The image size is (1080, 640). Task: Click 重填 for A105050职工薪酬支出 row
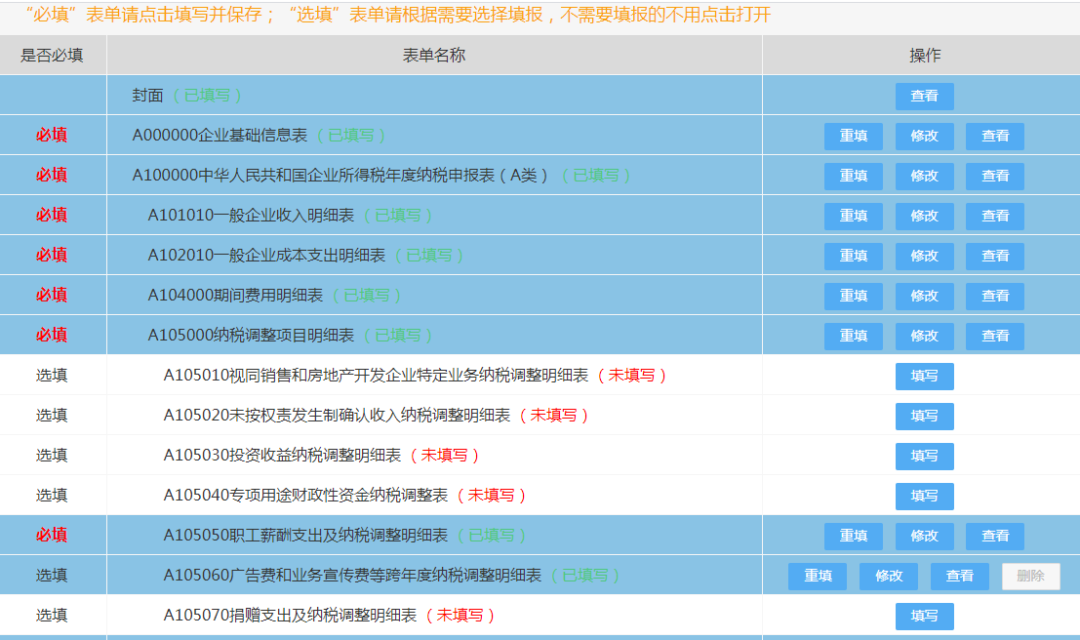853,536
